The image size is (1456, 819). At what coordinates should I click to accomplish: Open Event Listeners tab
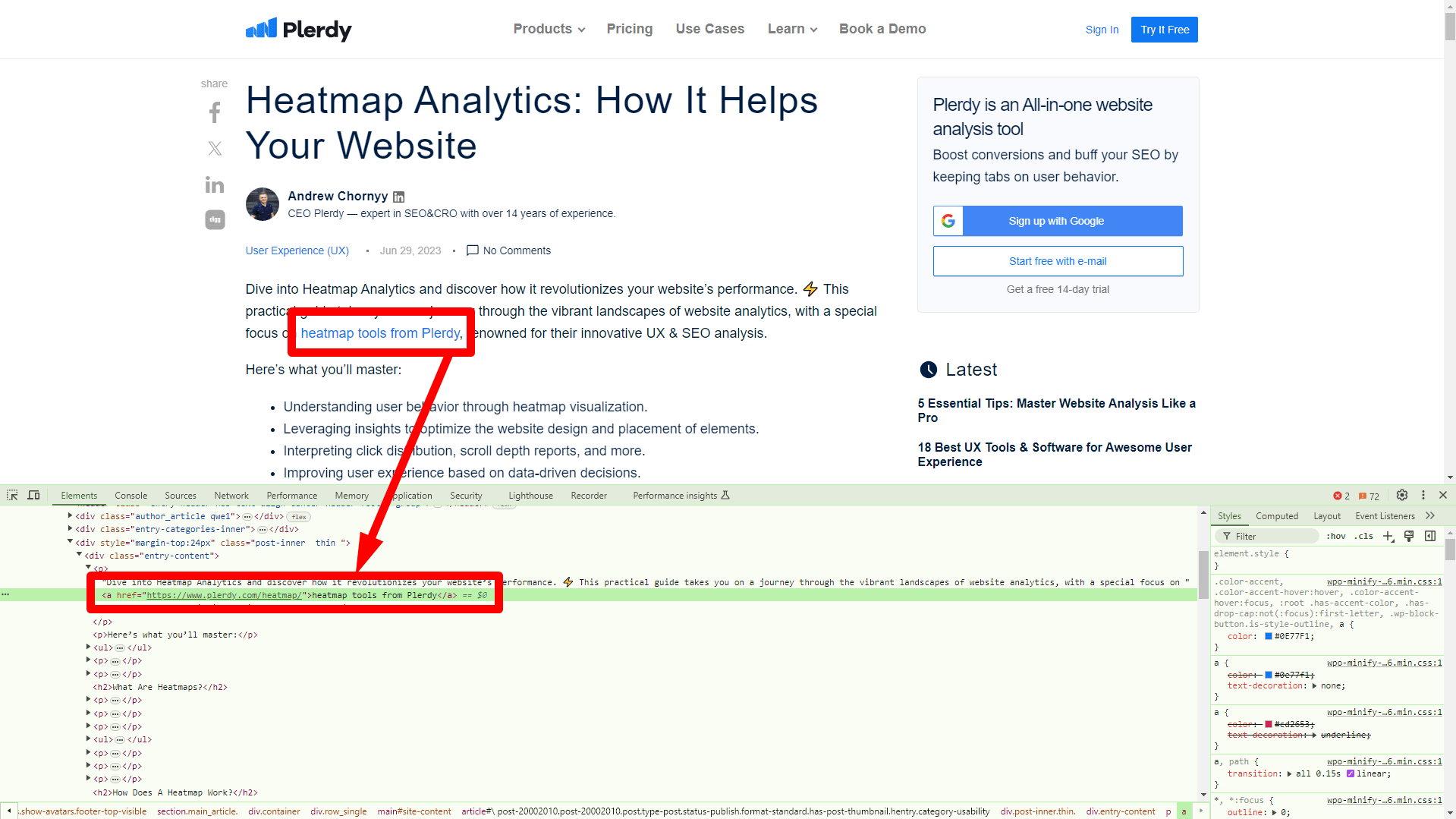[1385, 516]
